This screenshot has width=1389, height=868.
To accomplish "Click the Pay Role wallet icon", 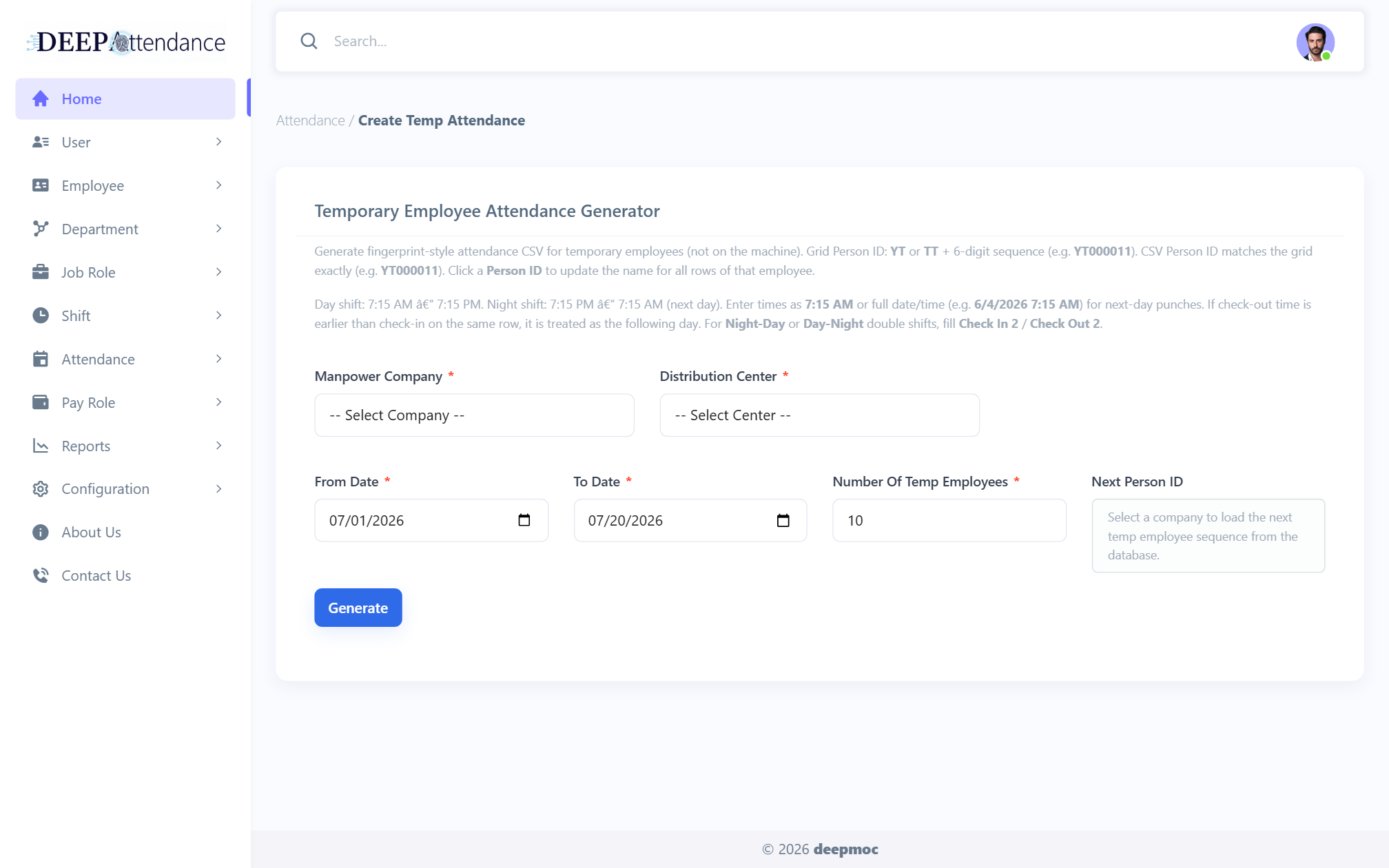I will click(41, 402).
